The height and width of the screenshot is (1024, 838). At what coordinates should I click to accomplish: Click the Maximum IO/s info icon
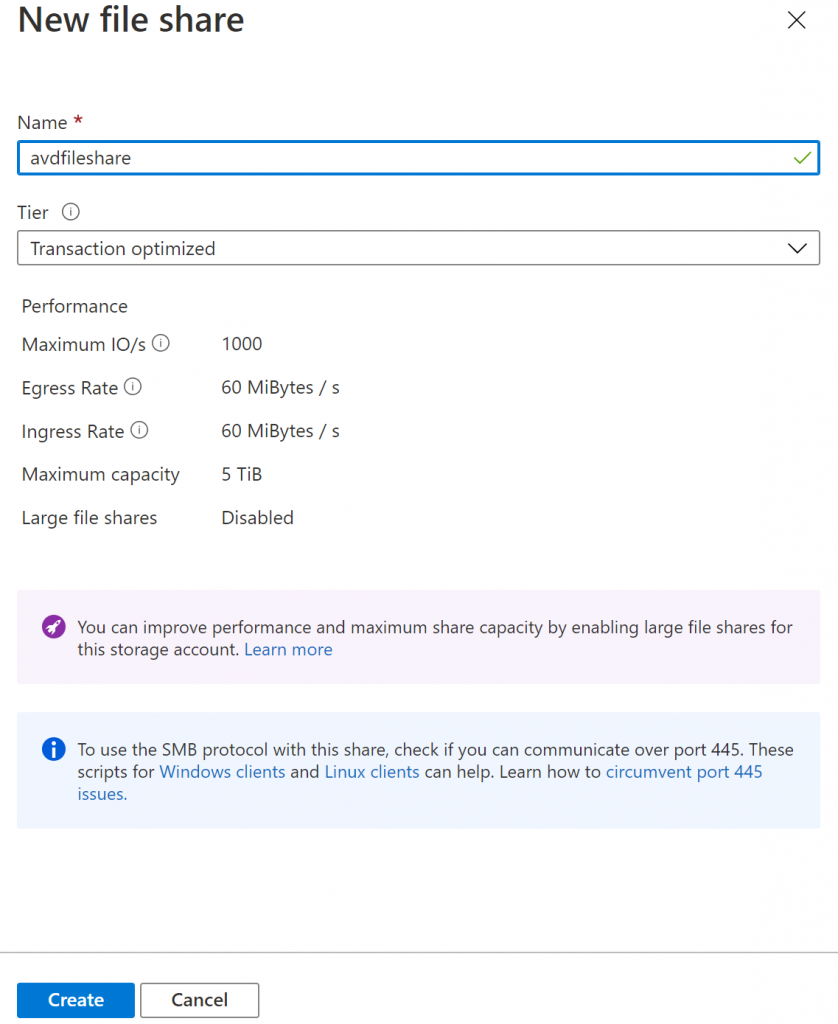[x=161, y=343]
